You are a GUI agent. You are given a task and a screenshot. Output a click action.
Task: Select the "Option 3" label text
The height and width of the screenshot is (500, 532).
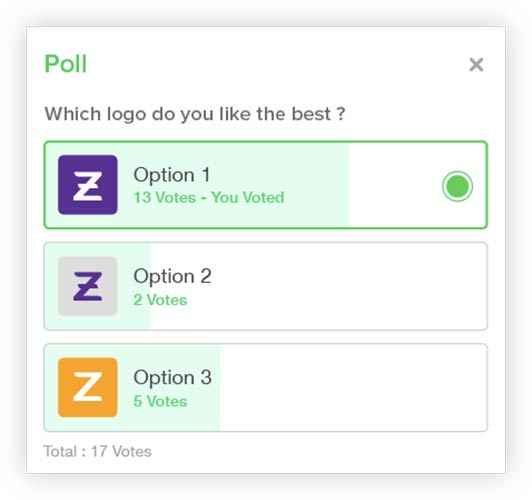[x=172, y=377]
